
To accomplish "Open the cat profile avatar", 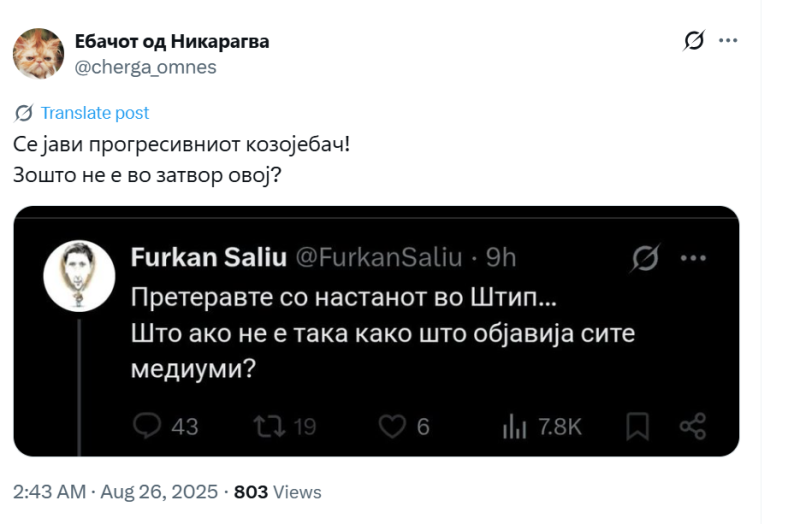I will pyautogui.click(x=38, y=53).
